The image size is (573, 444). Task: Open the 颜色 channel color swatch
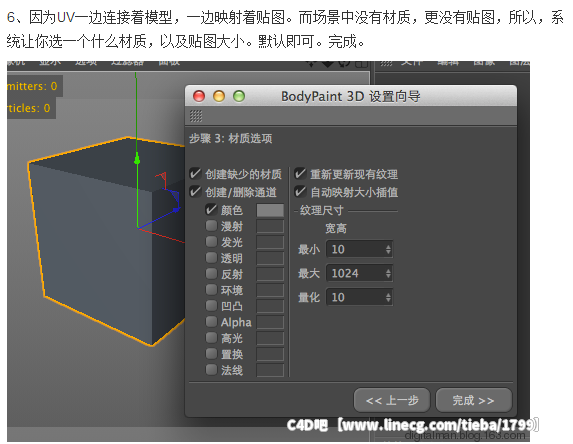coord(270,210)
